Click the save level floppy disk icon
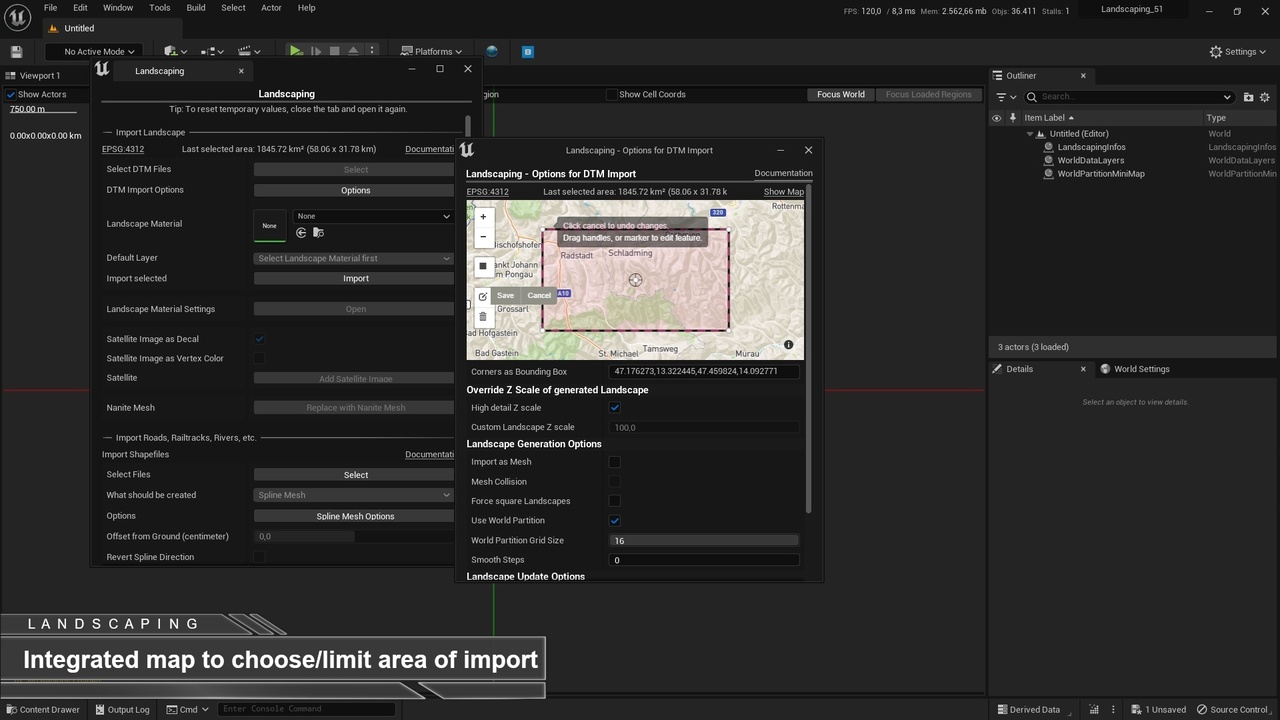The height and width of the screenshot is (720, 1280). point(16,51)
